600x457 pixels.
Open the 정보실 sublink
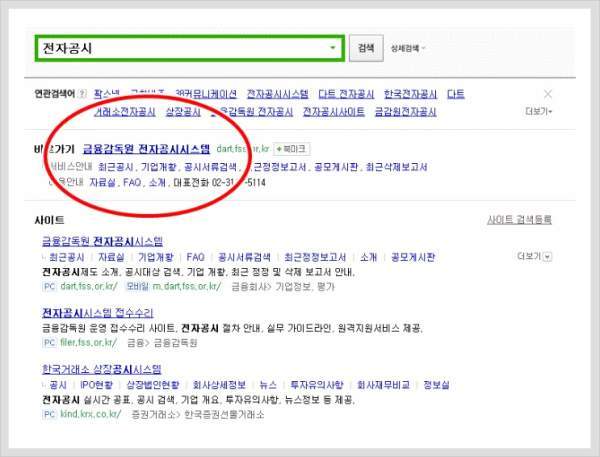[436, 385]
